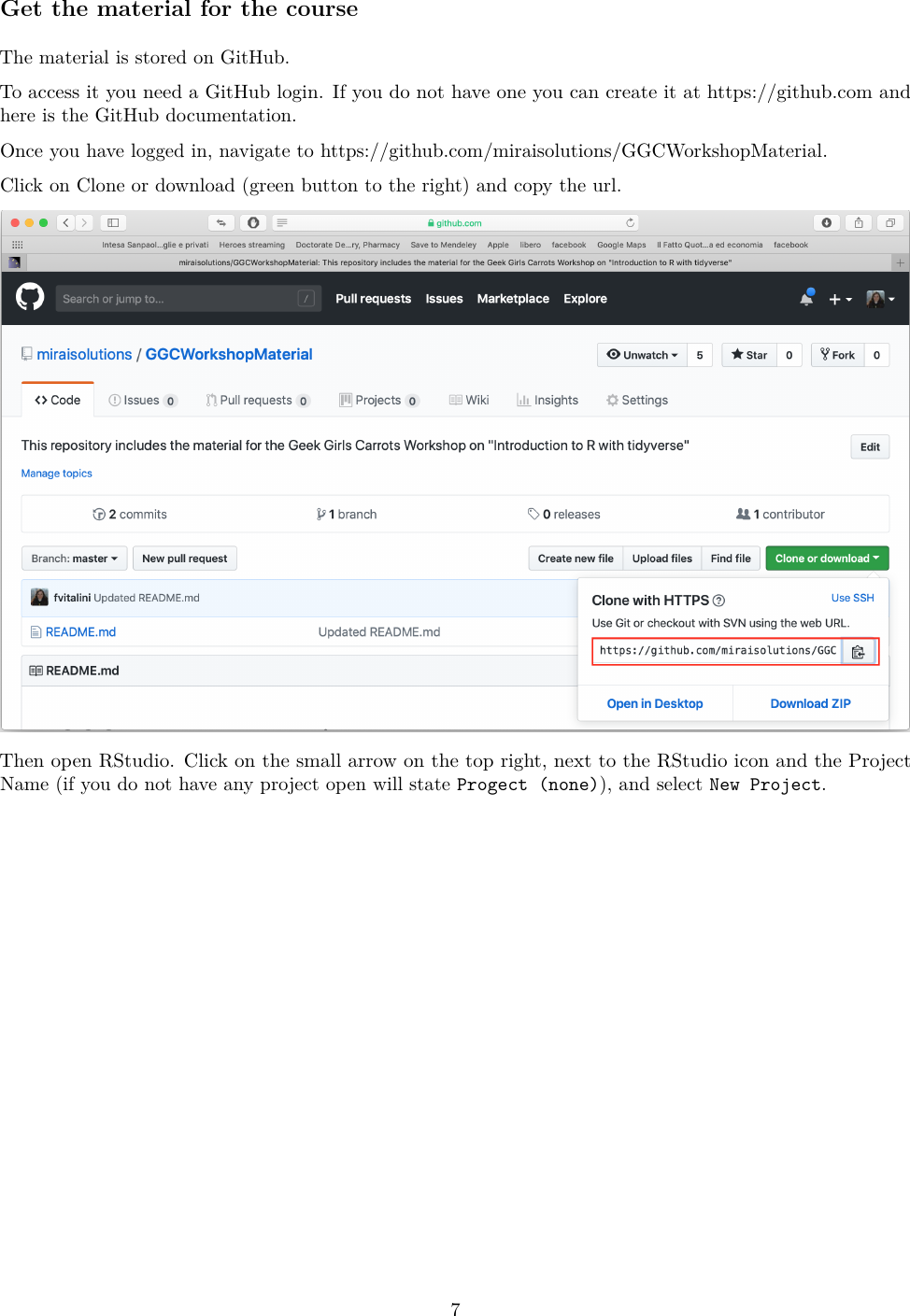Open Marketplace in top navigation
The width and height of the screenshot is (910, 1316).
[x=513, y=299]
